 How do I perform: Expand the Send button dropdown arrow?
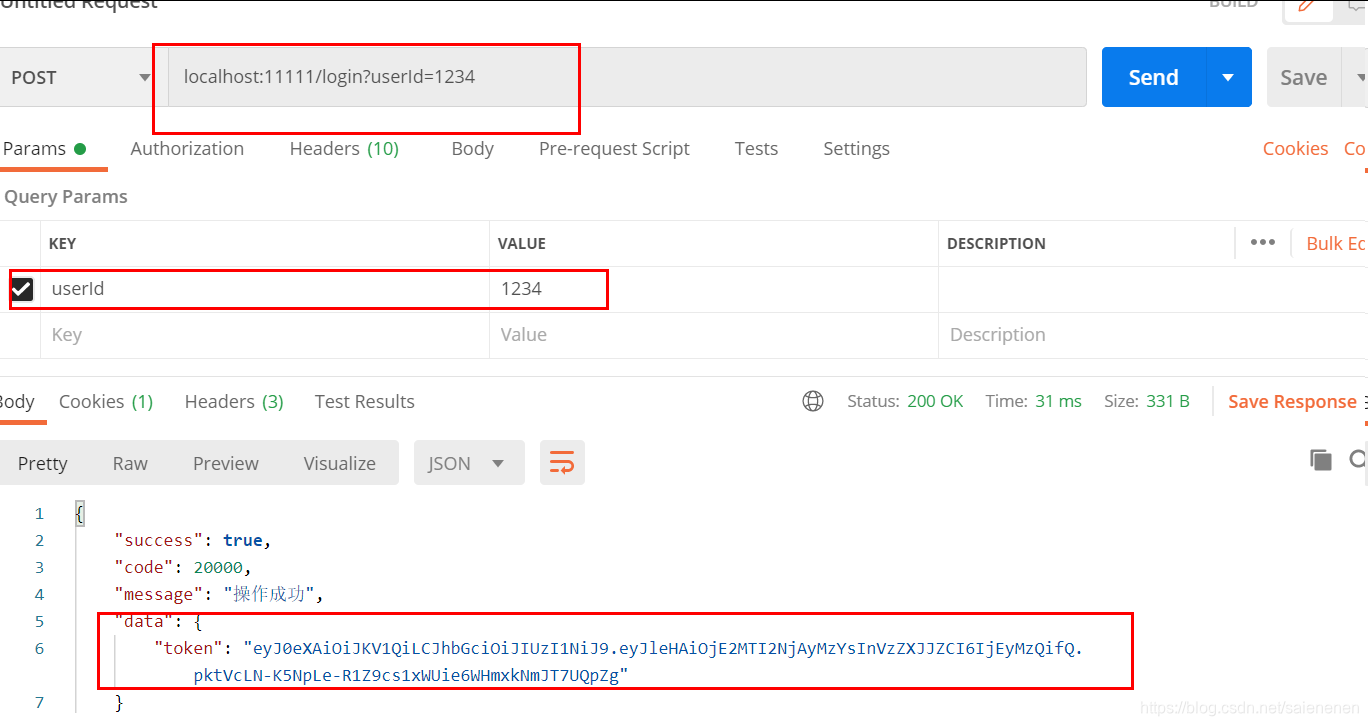point(1228,77)
